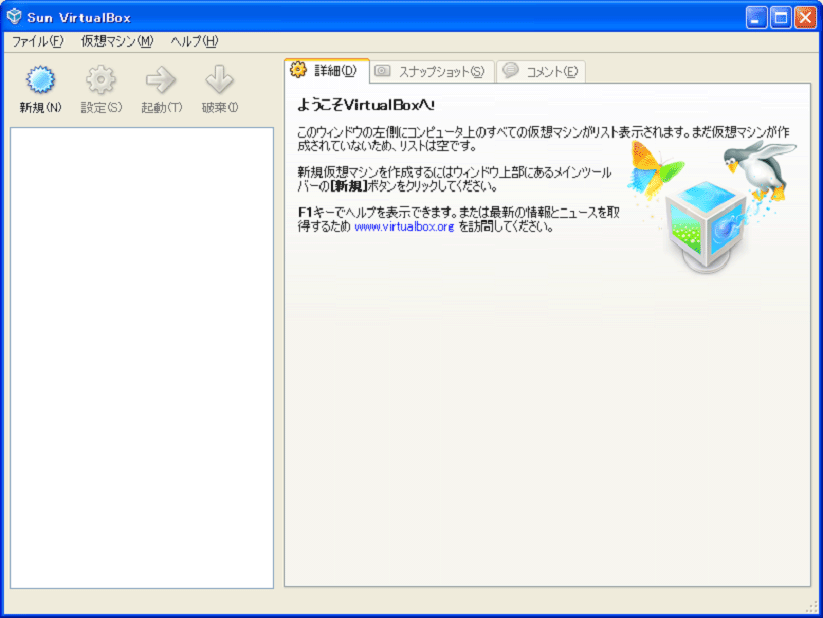Click the speech bubble icon on コメント tab

coord(510,70)
